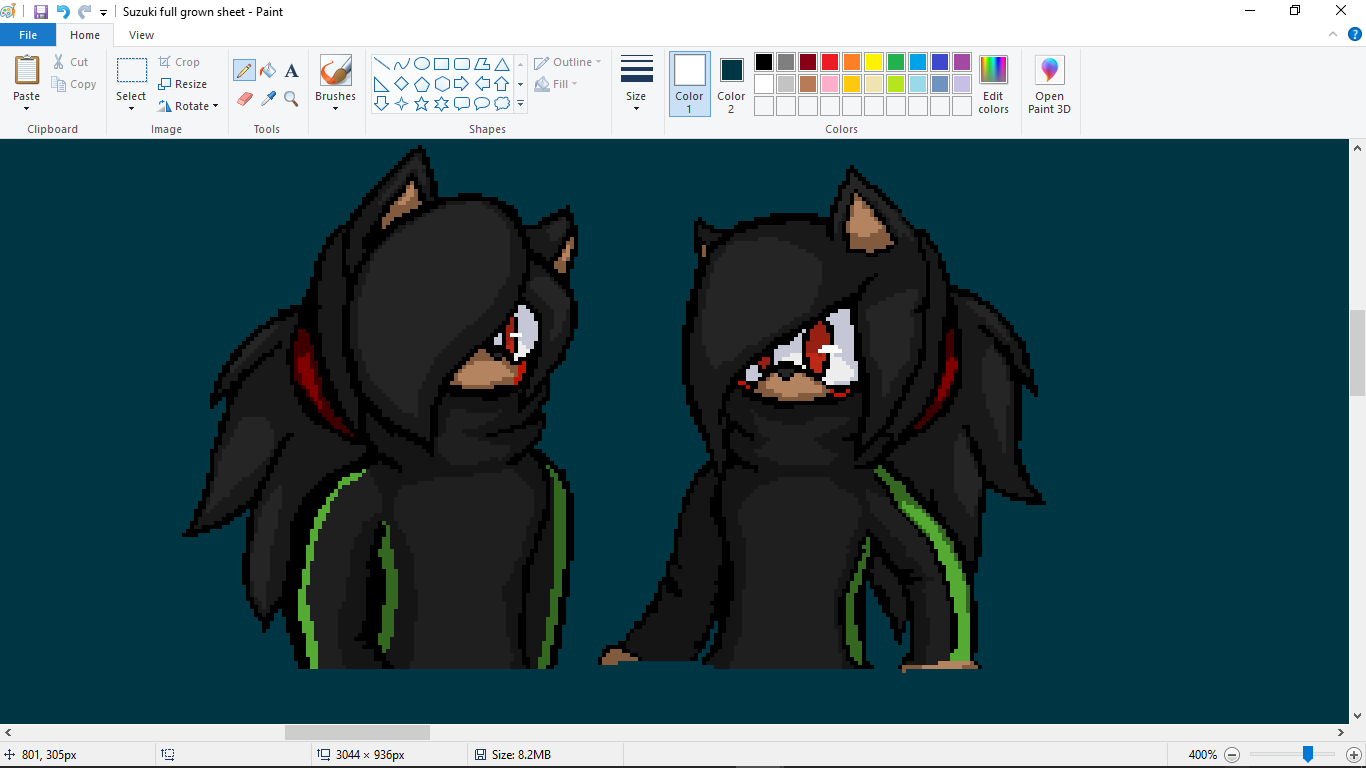1366x768 pixels.
Task: Pick the yellow color swatch
Action: 874,62
